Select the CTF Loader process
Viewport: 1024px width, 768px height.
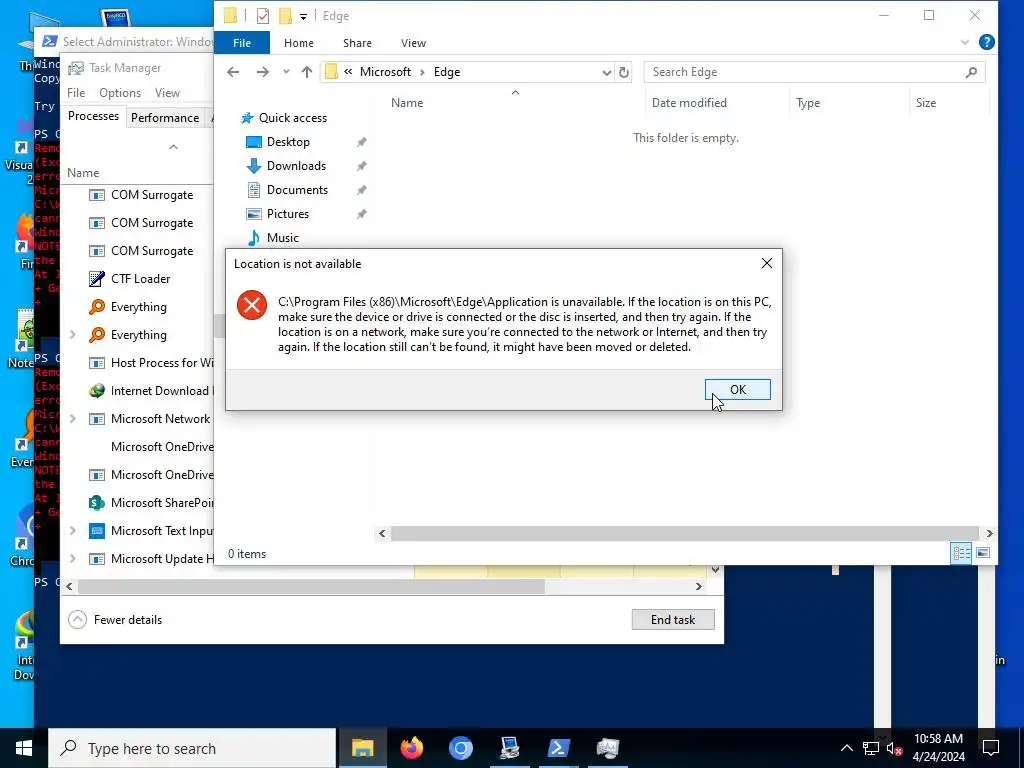(140, 279)
